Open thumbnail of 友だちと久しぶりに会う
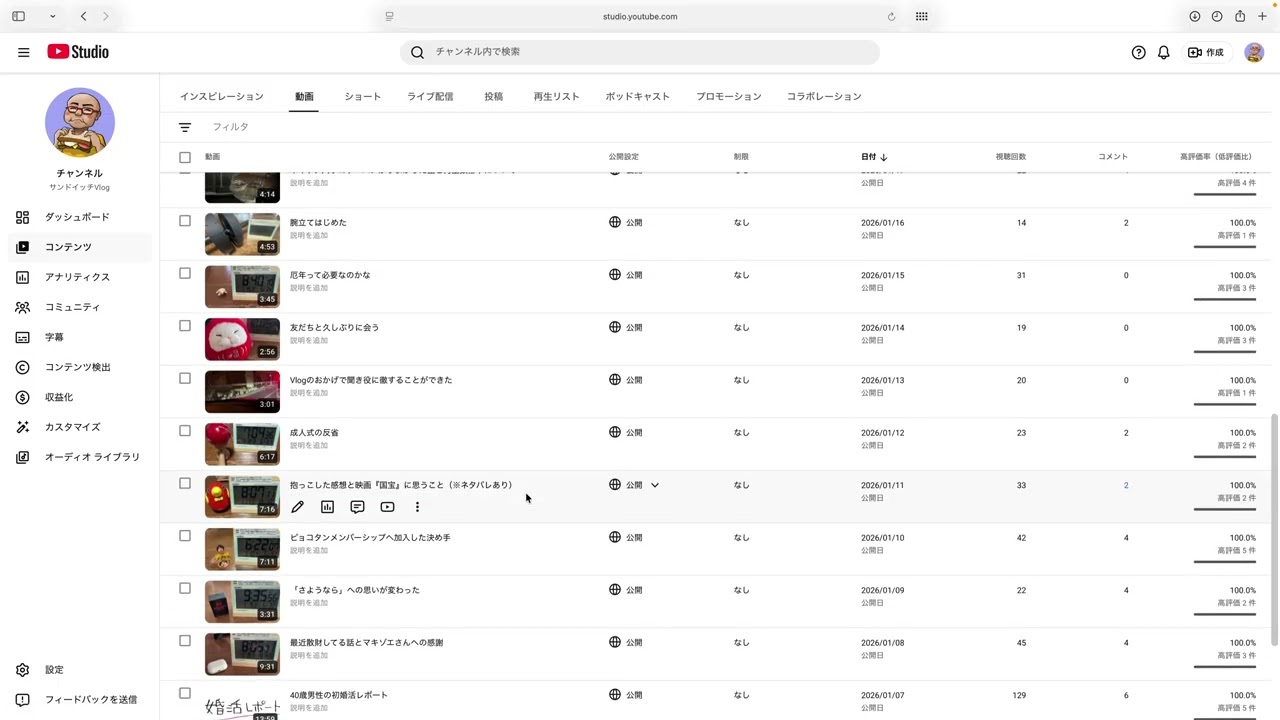Screen dimensions: 1280x720 pyautogui.click(x=242, y=339)
